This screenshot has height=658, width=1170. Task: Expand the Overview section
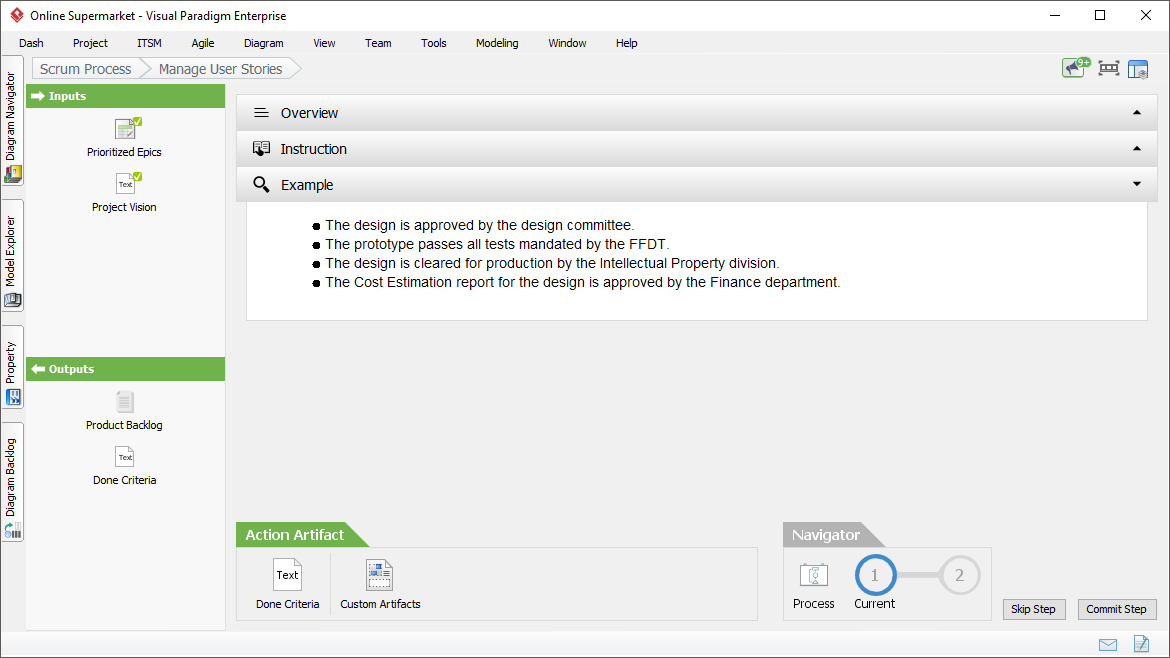696,113
